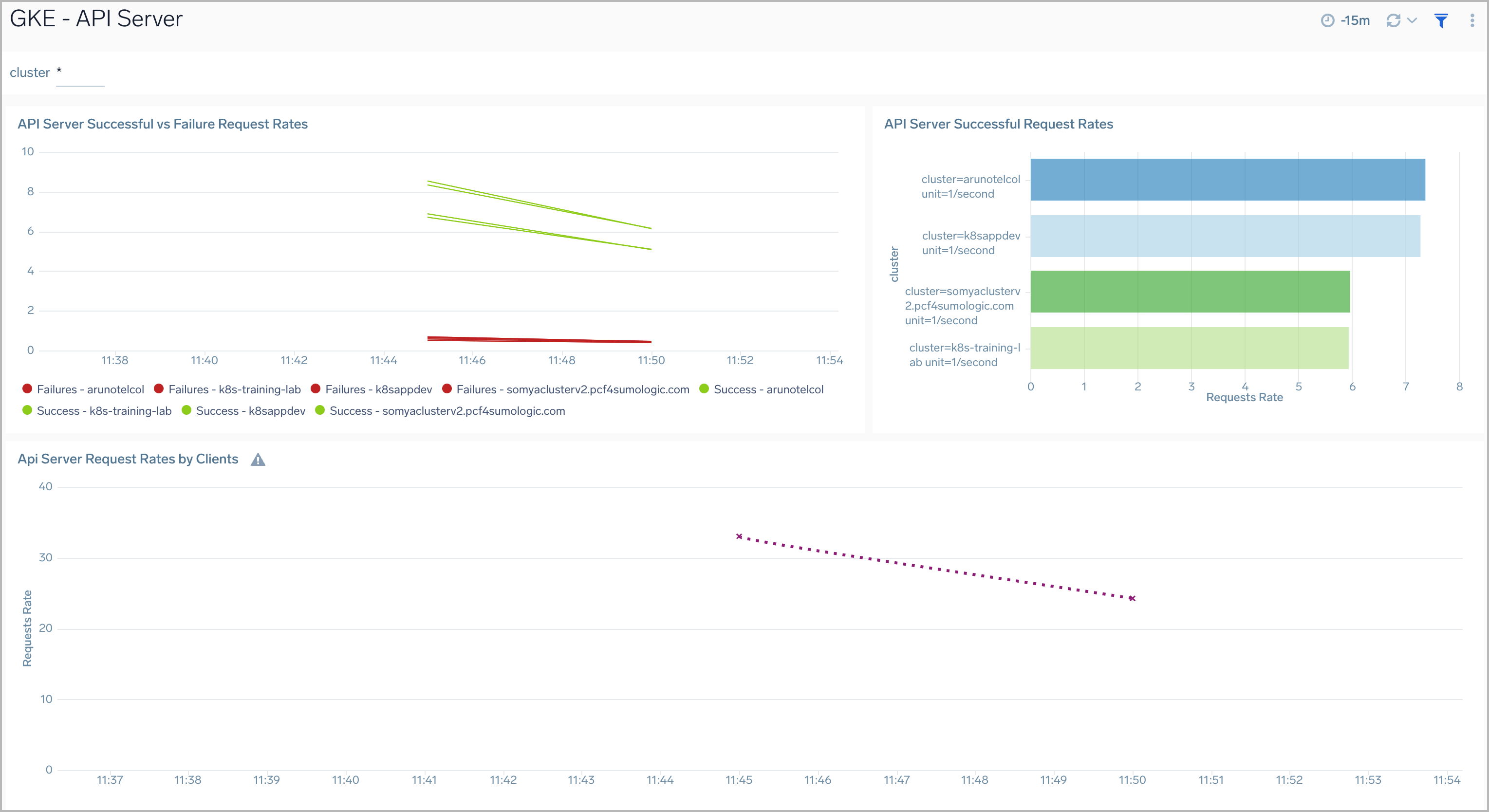
Task: Click the API Server Successful vs Failure panel title
Action: (163, 124)
